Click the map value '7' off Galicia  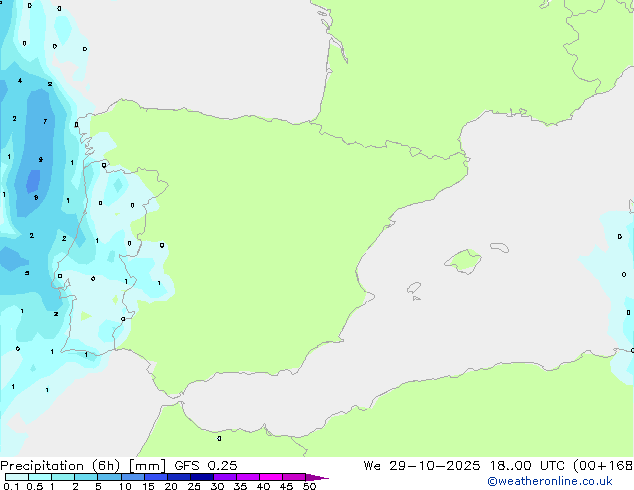coord(45,121)
